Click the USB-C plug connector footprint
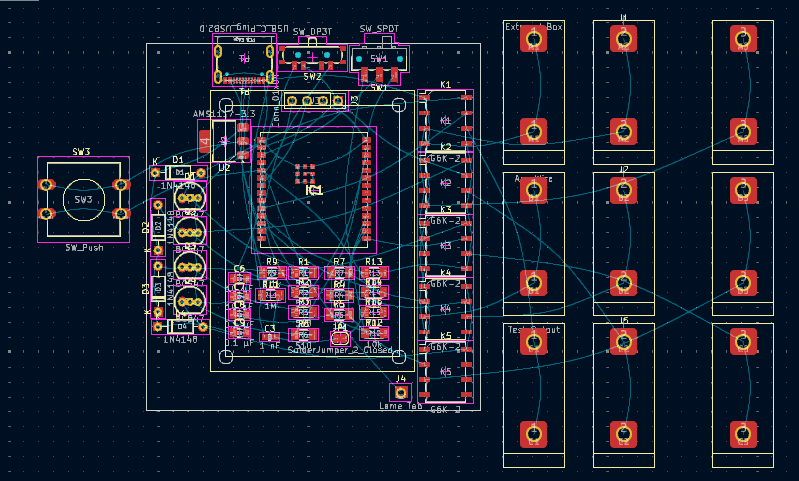The height and width of the screenshot is (481, 799). point(244,60)
